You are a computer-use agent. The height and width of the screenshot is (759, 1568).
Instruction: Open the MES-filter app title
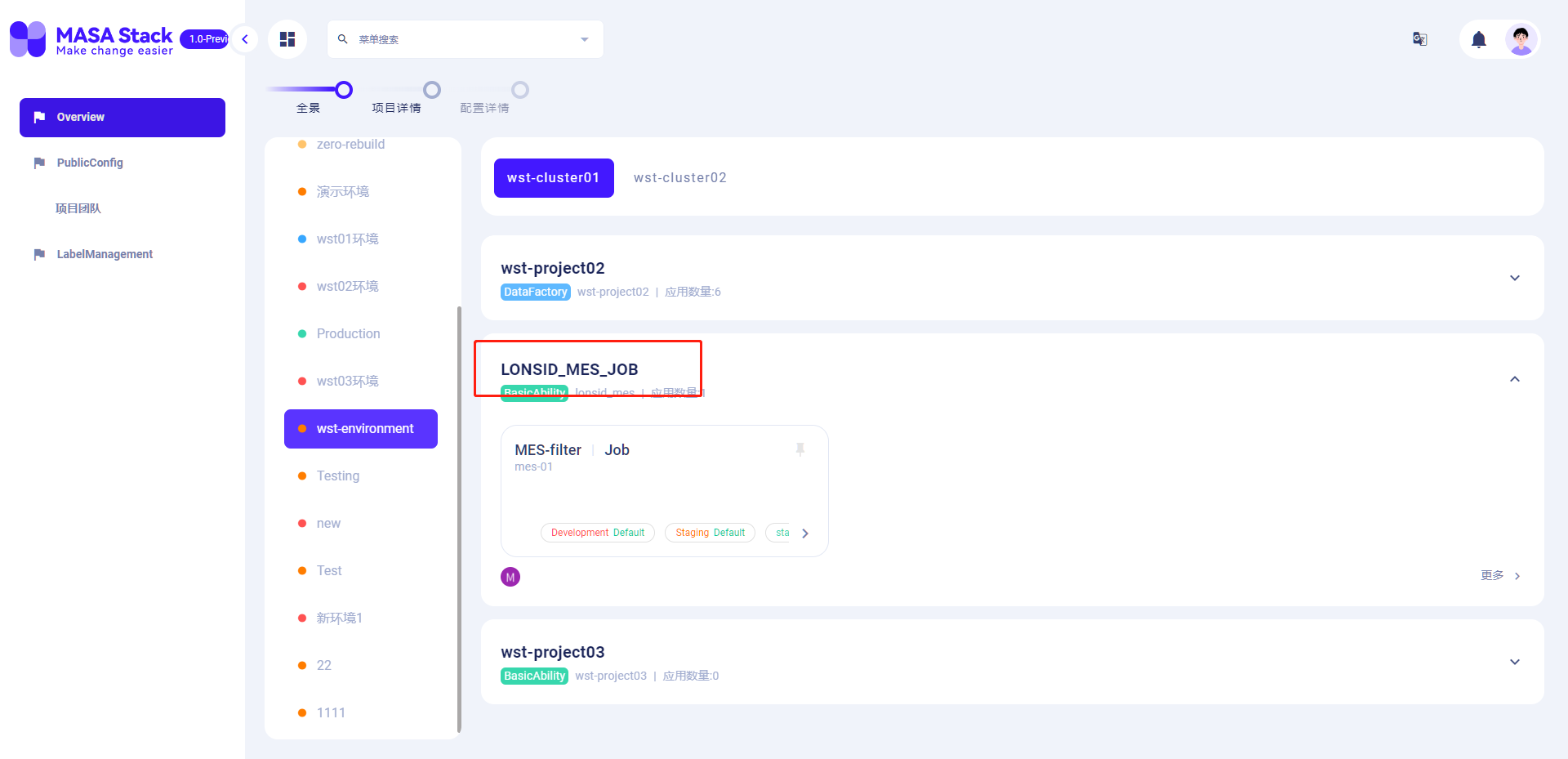pyautogui.click(x=548, y=450)
